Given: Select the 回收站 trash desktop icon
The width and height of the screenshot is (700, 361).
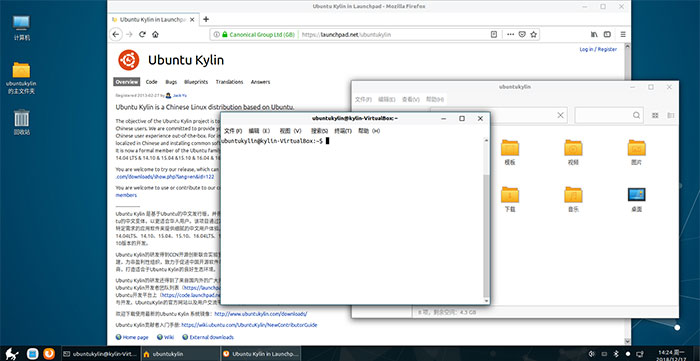Looking at the screenshot, I should coord(21,122).
